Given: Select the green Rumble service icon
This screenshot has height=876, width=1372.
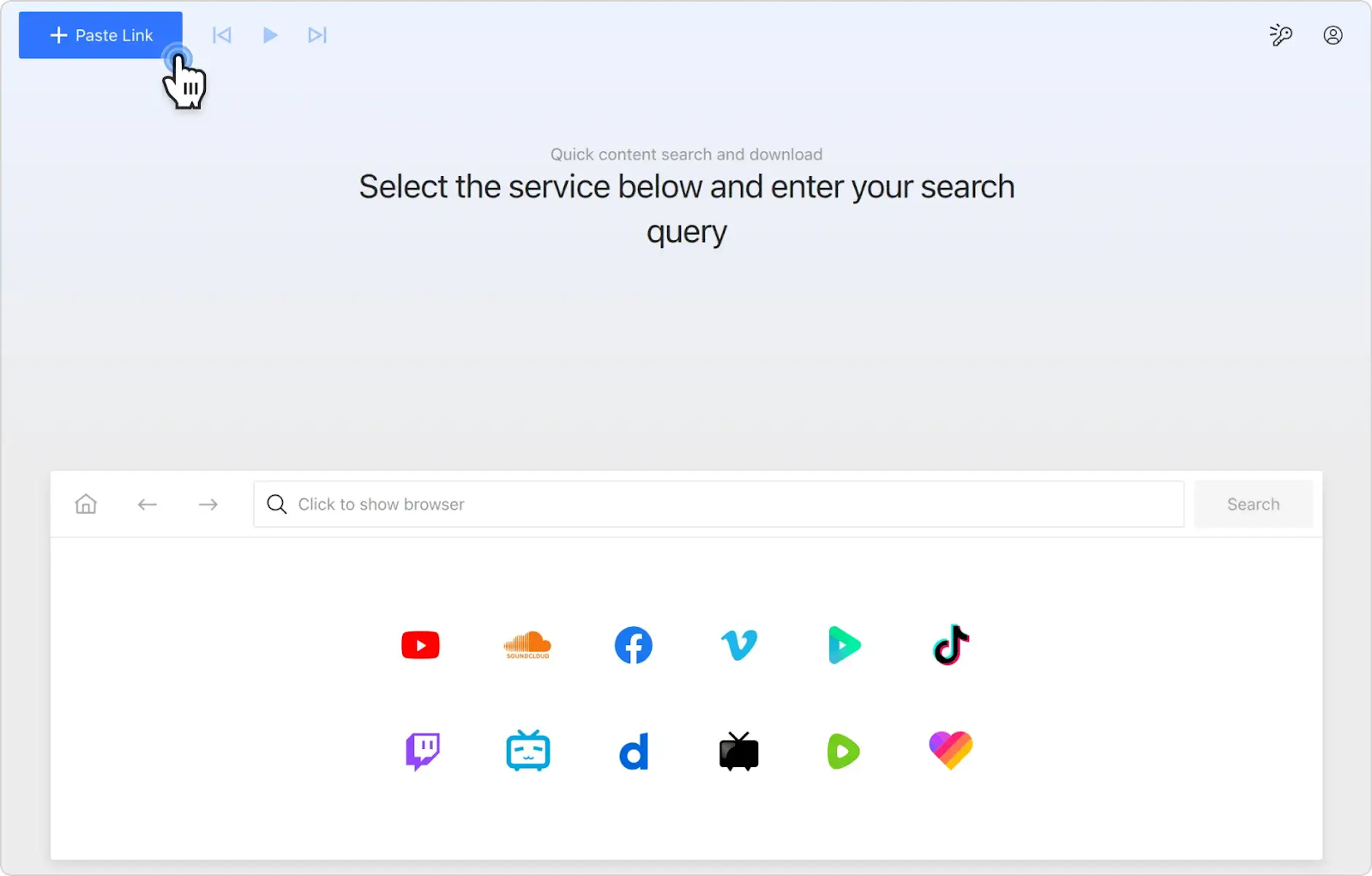Looking at the screenshot, I should click(x=844, y=752).
